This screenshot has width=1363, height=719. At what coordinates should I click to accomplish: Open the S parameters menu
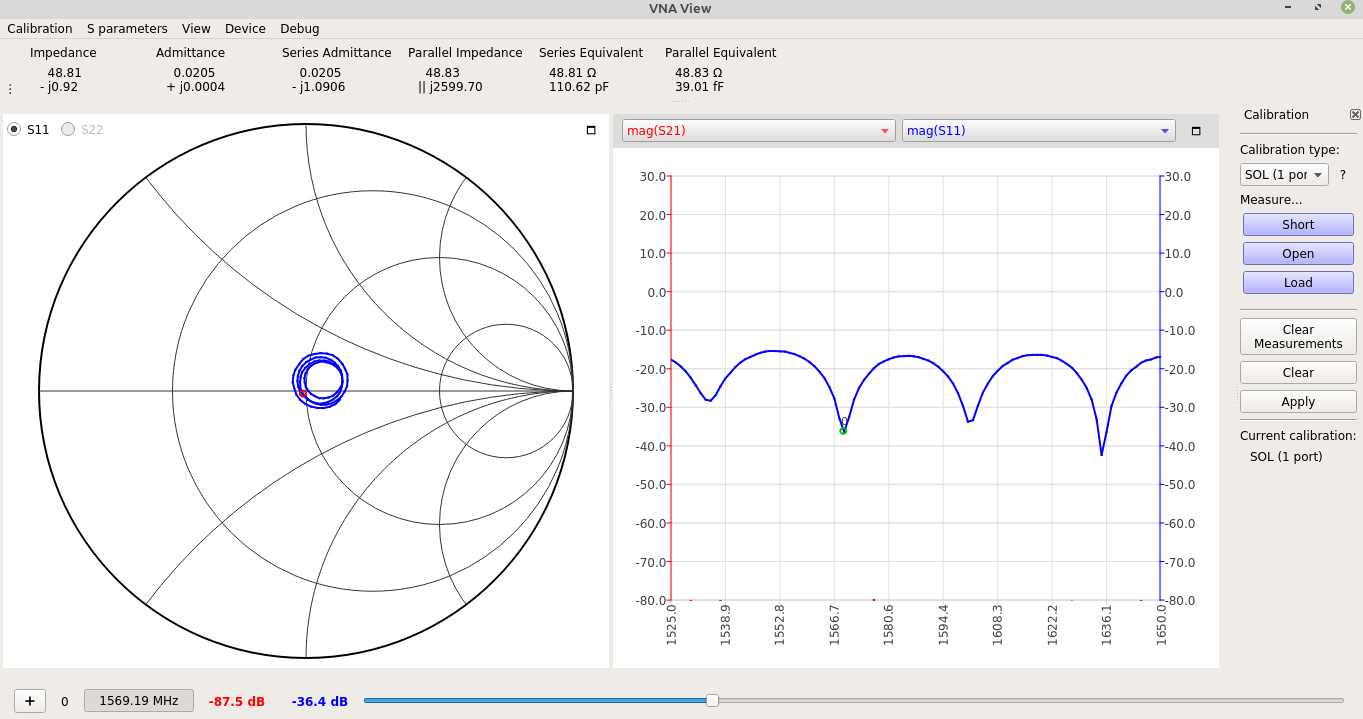127,29
